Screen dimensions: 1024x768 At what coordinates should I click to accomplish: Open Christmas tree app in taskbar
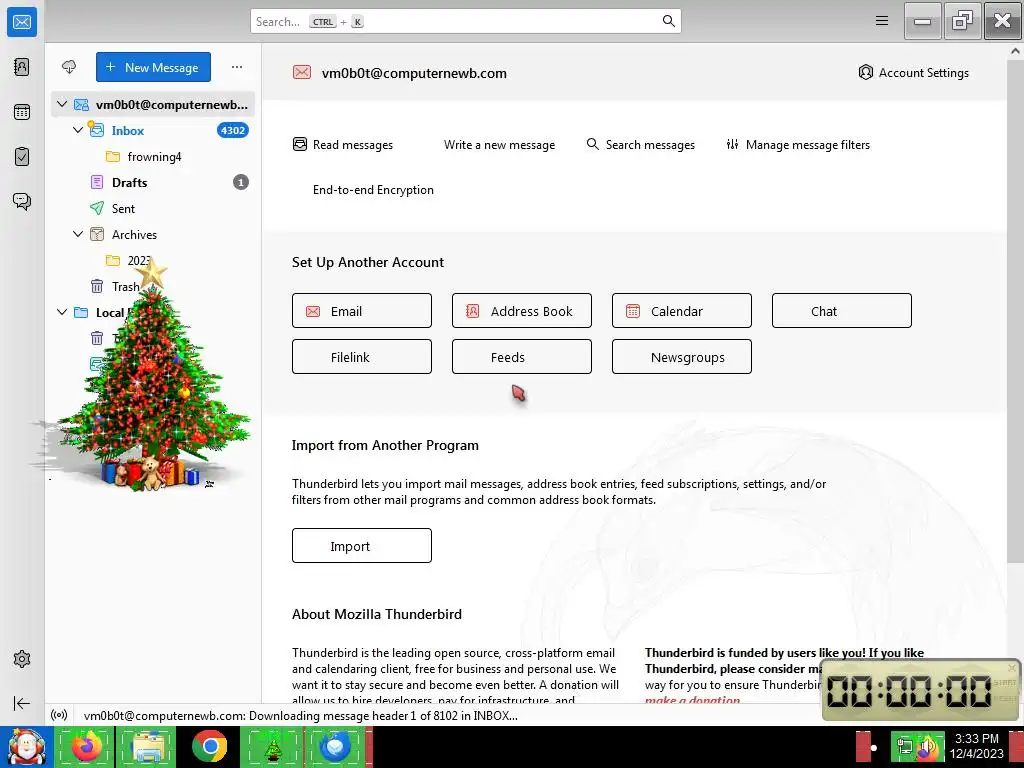272,746
